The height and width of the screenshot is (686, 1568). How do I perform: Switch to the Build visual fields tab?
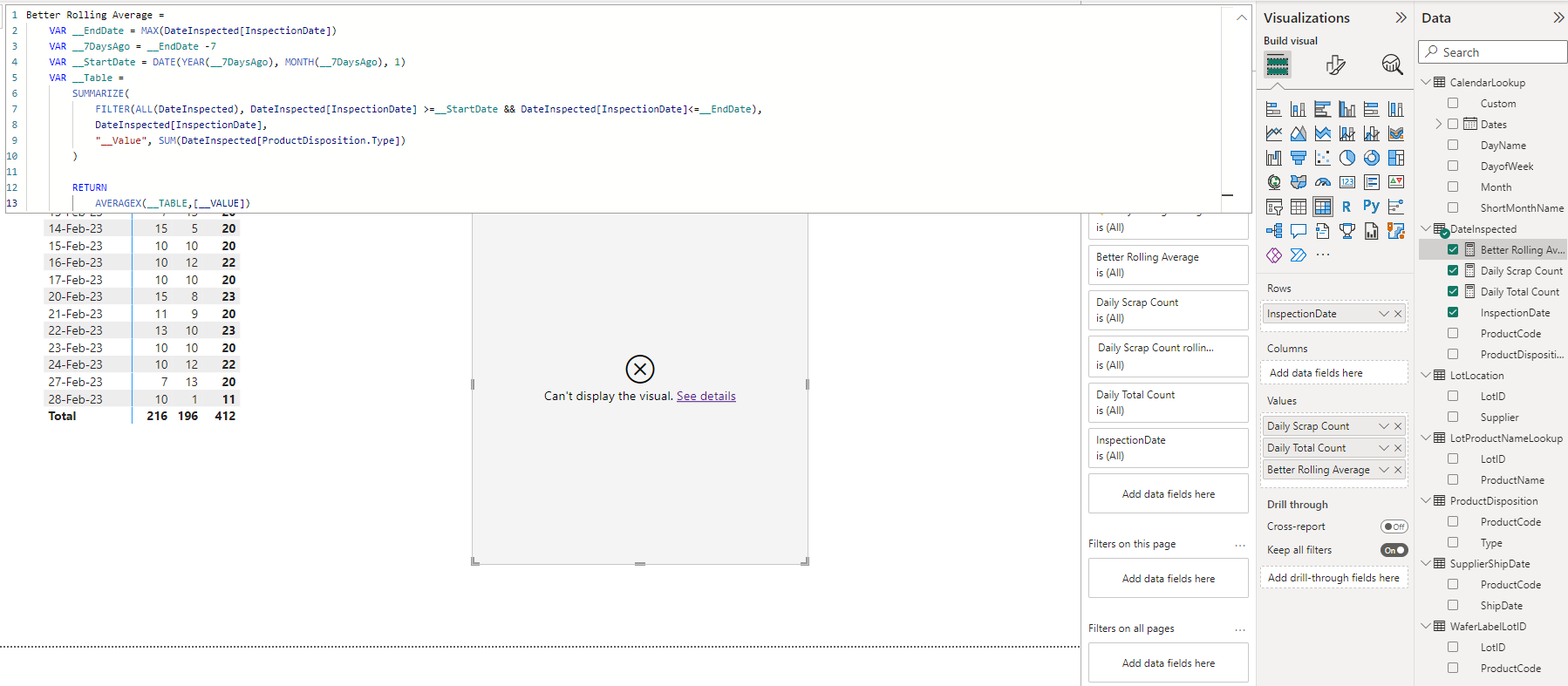click(x=1278, y=65)
